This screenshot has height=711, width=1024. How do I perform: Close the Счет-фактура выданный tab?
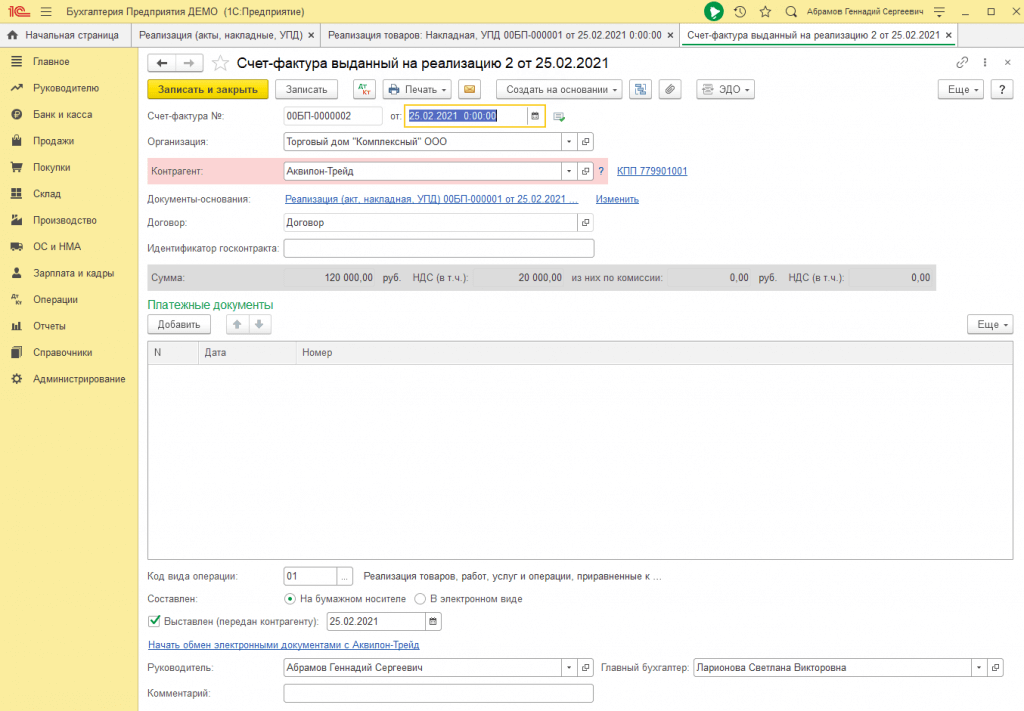pos(948,35)
